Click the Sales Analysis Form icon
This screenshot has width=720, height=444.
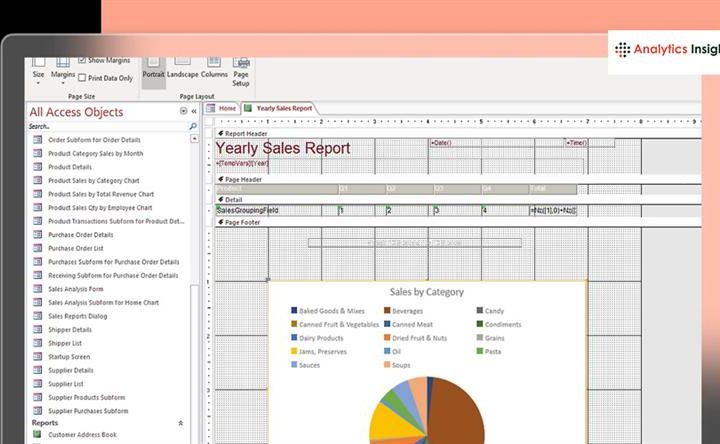click(x=38, y=289)
